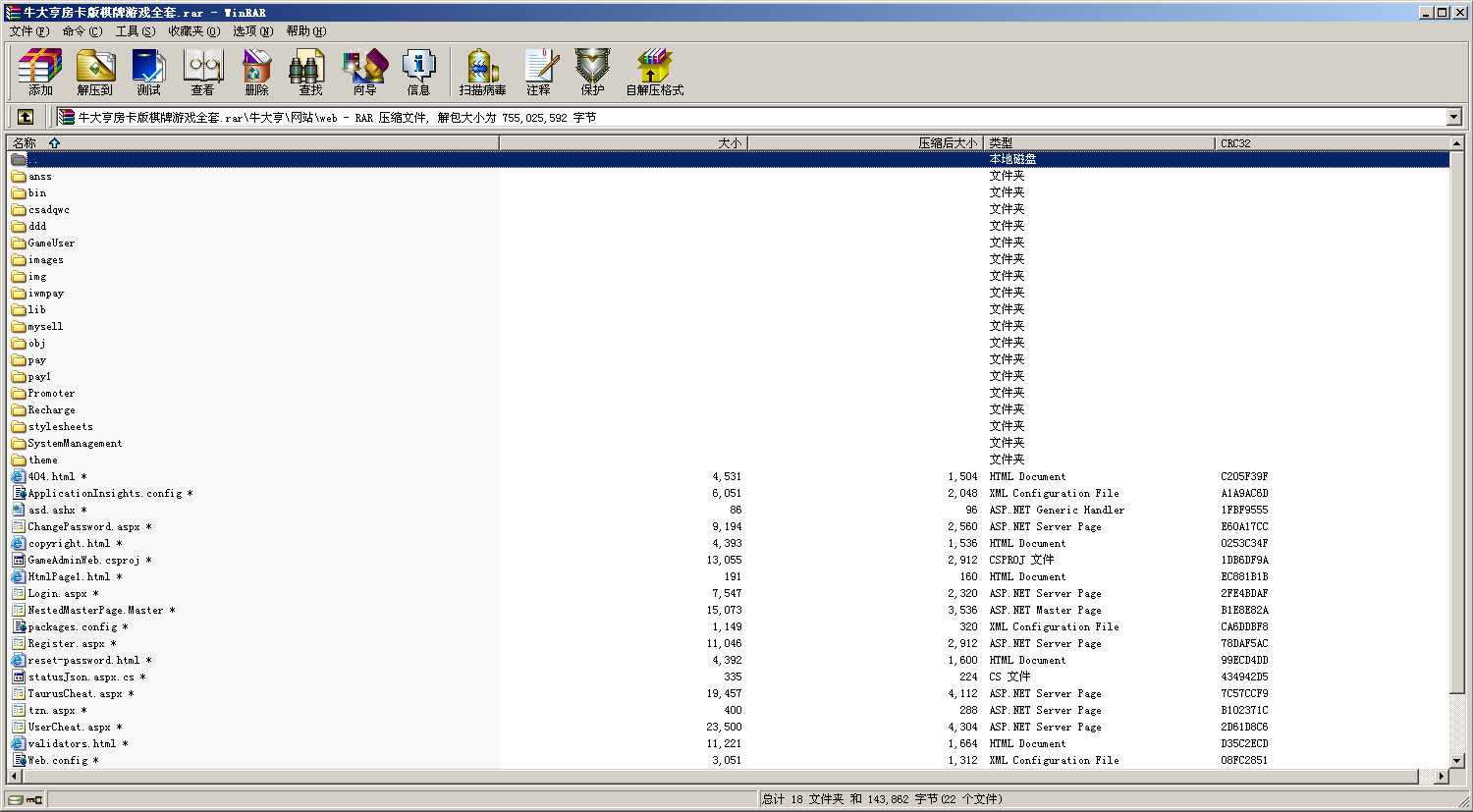The image size is (1473, 812).
Task: Select the Recharge folder row
Action: click(729, 410)
